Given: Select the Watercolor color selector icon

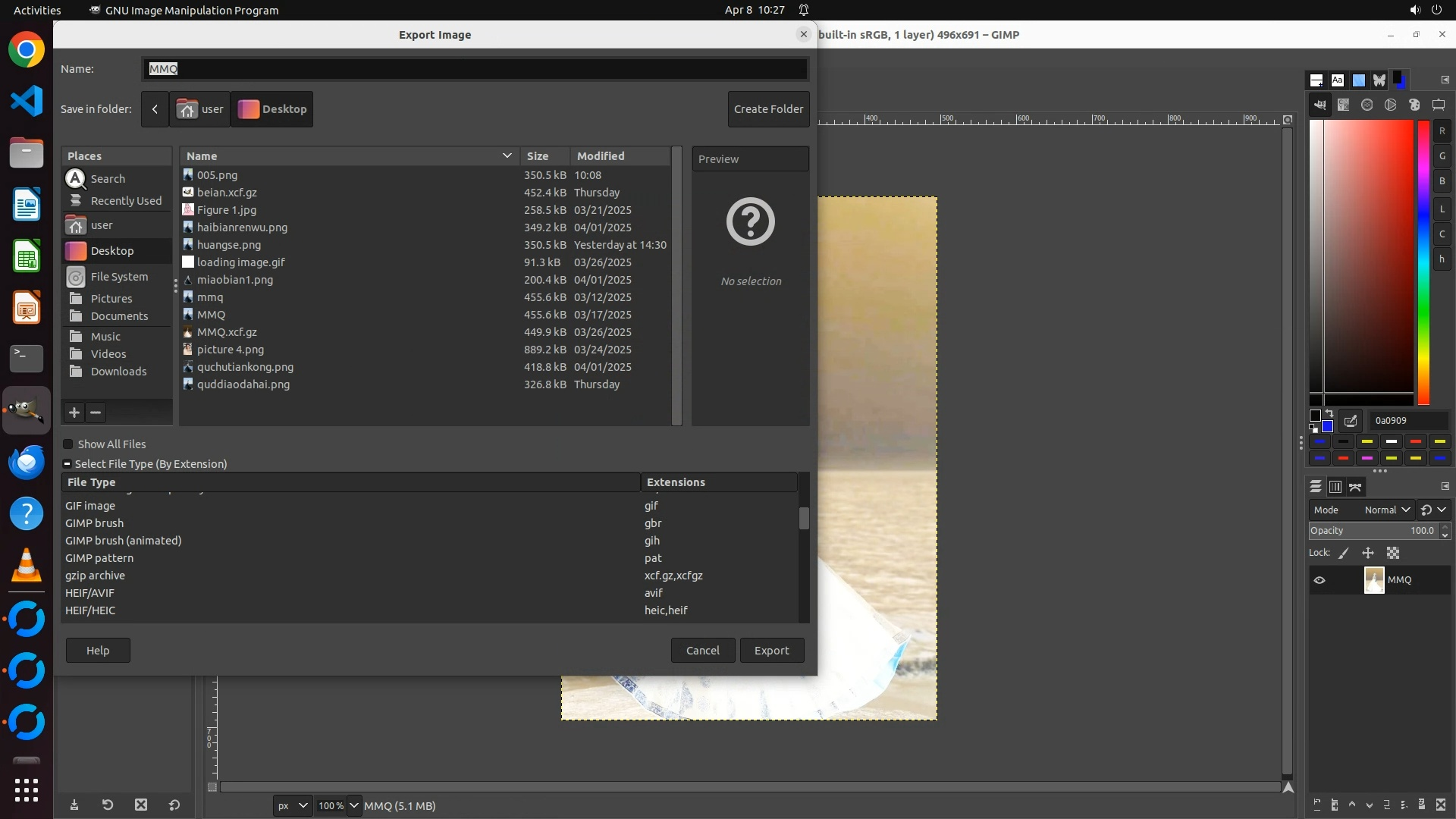Looking at the screenshot, I should coord(1367,105).
